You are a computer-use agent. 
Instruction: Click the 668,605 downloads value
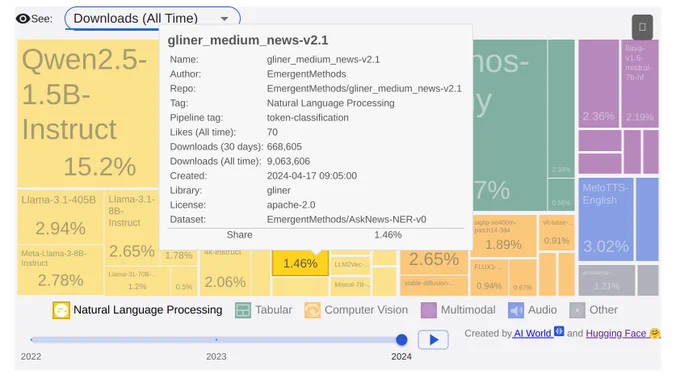(284, 147)
